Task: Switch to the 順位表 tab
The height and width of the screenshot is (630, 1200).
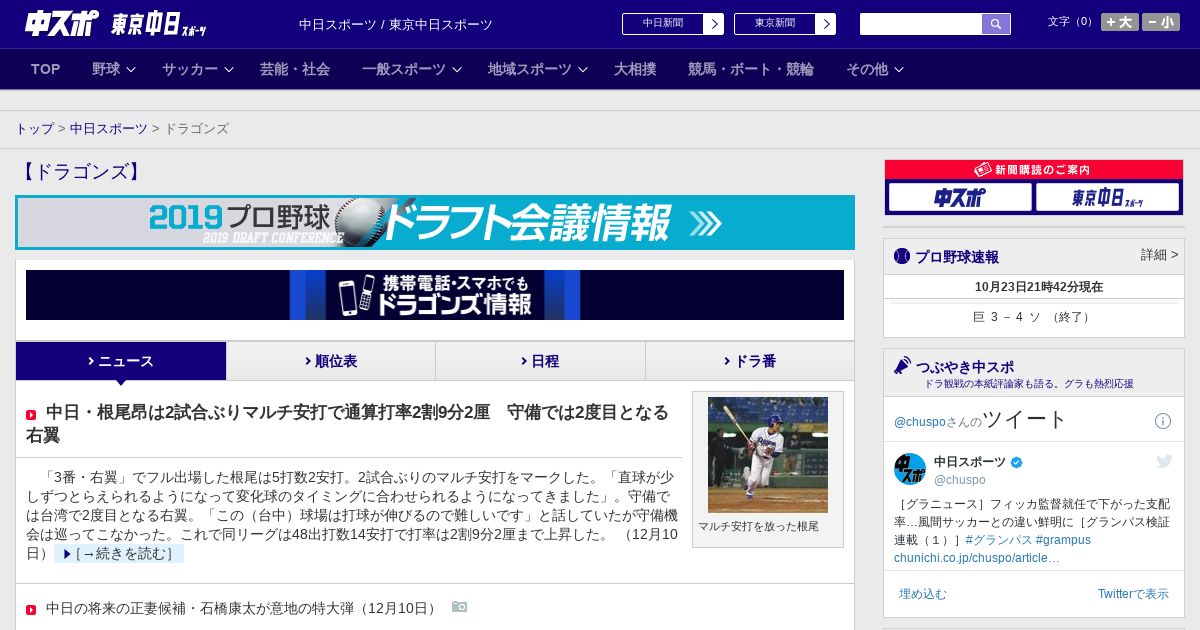Action: click(331, 361)
